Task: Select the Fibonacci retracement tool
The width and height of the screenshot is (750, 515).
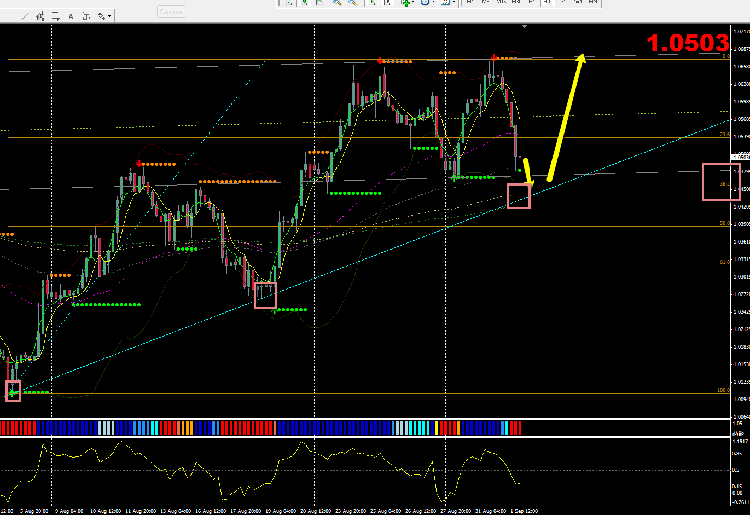Action: point(55,17)
